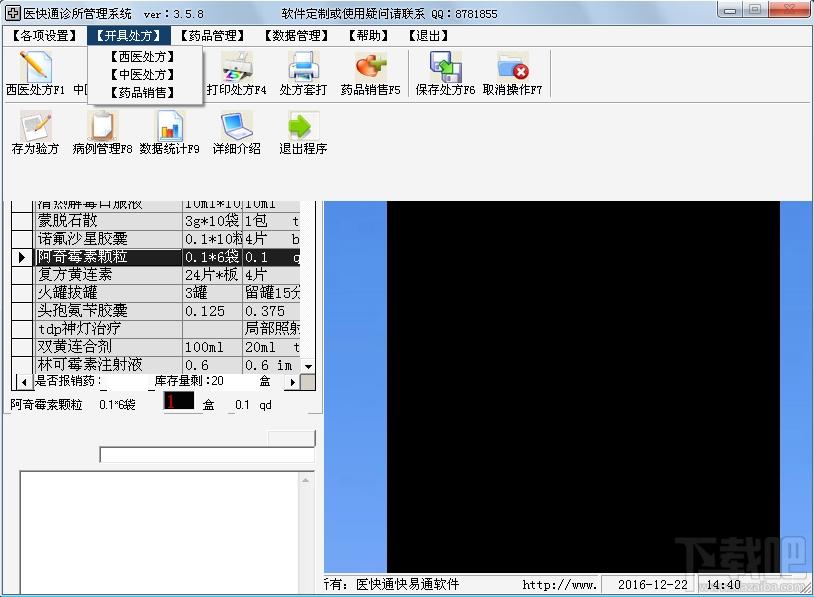Click row selector arrow beside 阿奇霉素颗粒
This screenshot has height=597, width=814.
pyautogui.click(x=22, y=257)
